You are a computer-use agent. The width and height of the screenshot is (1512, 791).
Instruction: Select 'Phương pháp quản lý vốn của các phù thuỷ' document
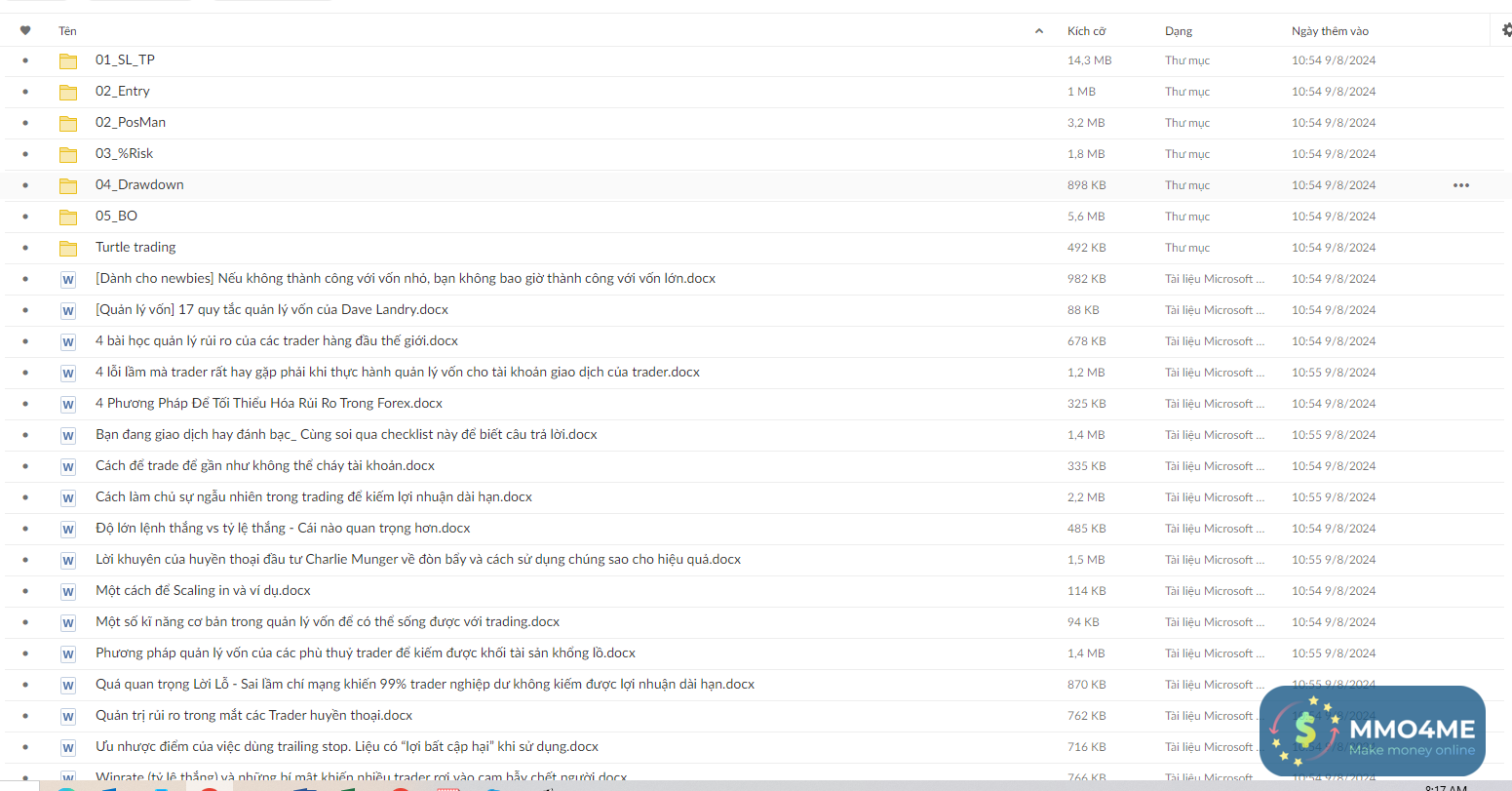coord(366,653)
